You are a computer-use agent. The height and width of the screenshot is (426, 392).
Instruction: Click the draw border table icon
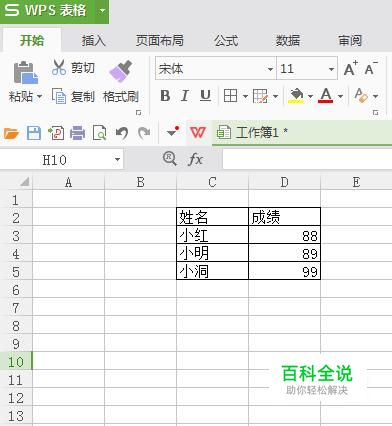point(260,96)
